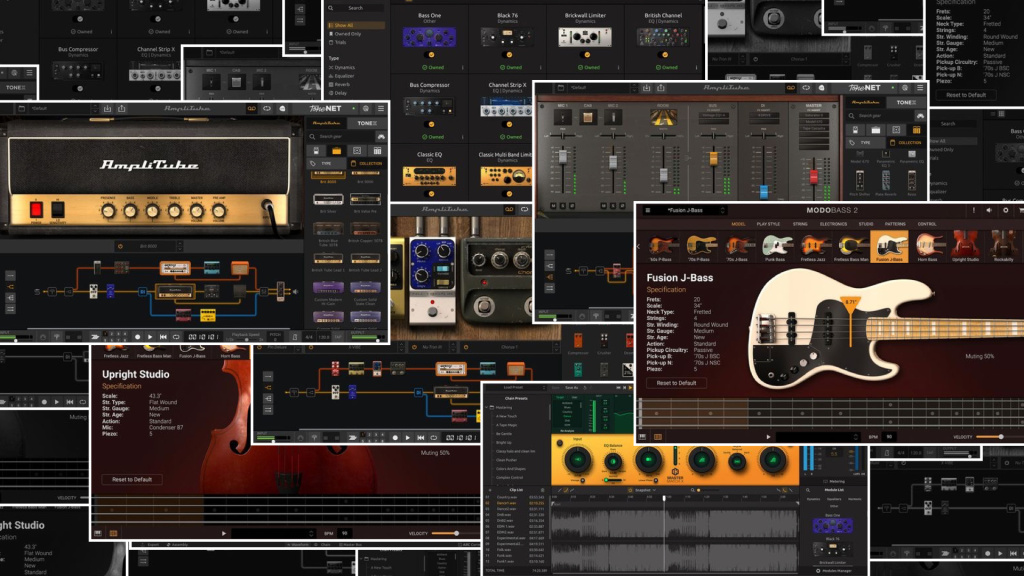Flip the red power switch on the amp
The image size is (1024, 576).
(x=37, y=210)
